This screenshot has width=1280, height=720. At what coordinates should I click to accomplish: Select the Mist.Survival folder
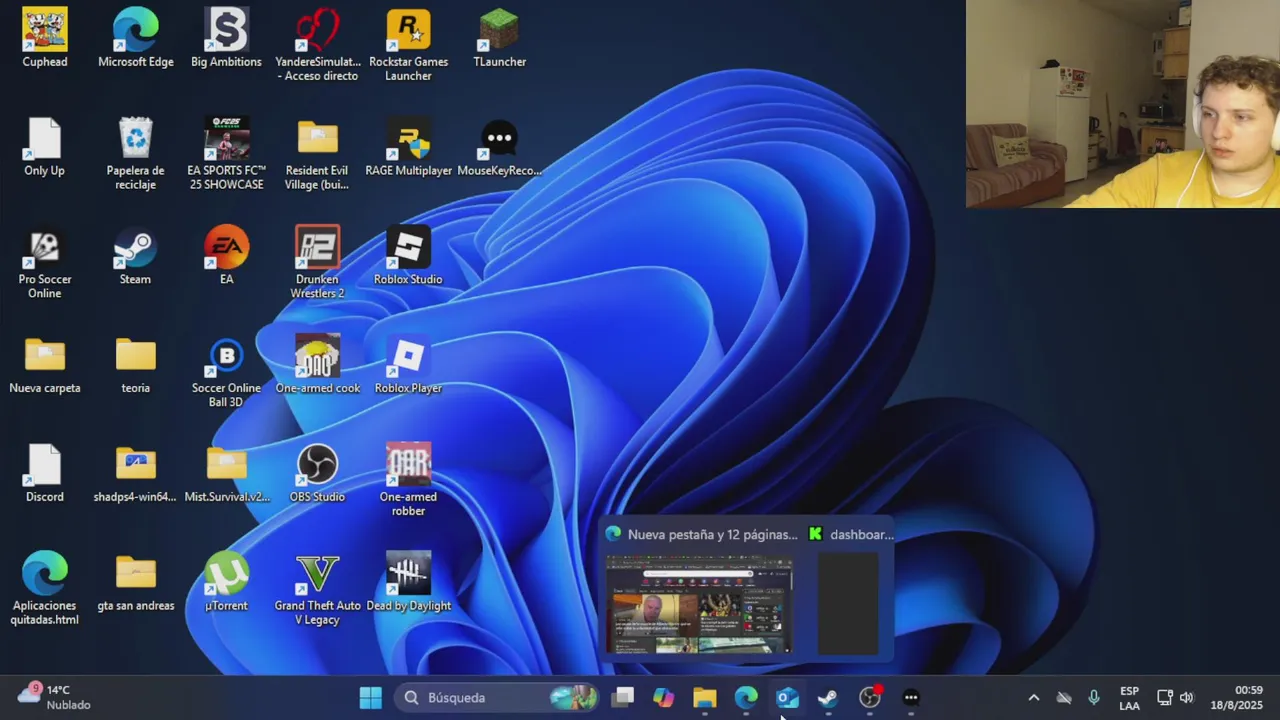[226, 474]
